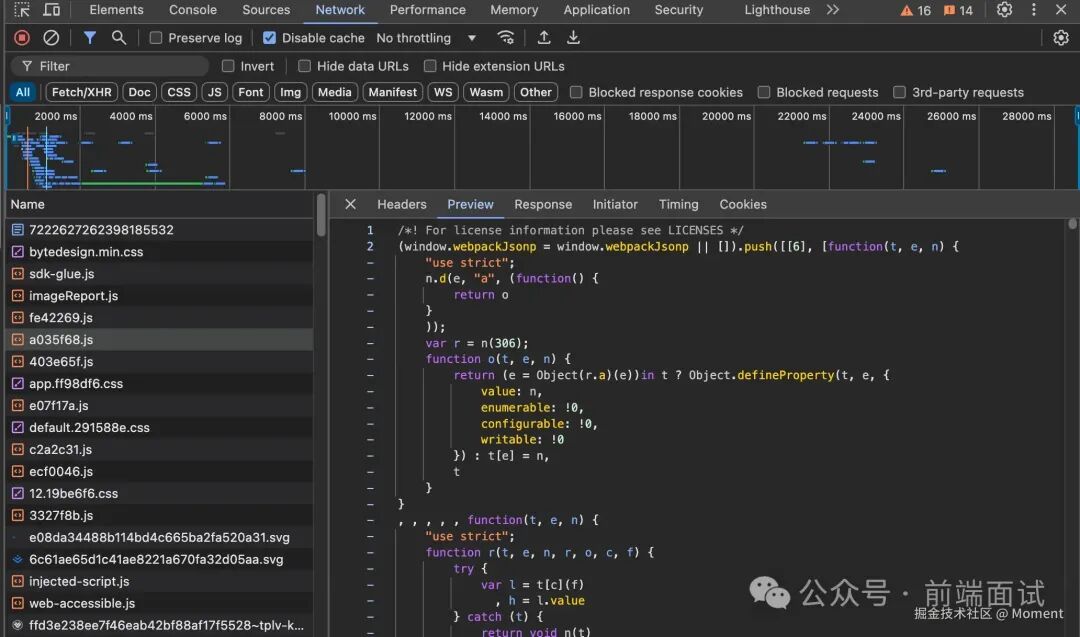Open network conditions Wi-Fi icon
Viewport: 1080px width, 637px height.
tap(506, 38)
